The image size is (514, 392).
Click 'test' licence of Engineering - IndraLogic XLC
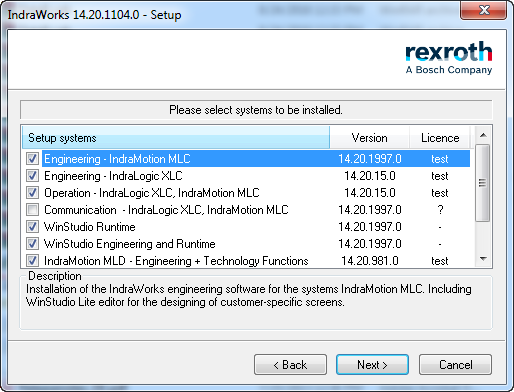[440, 176]
